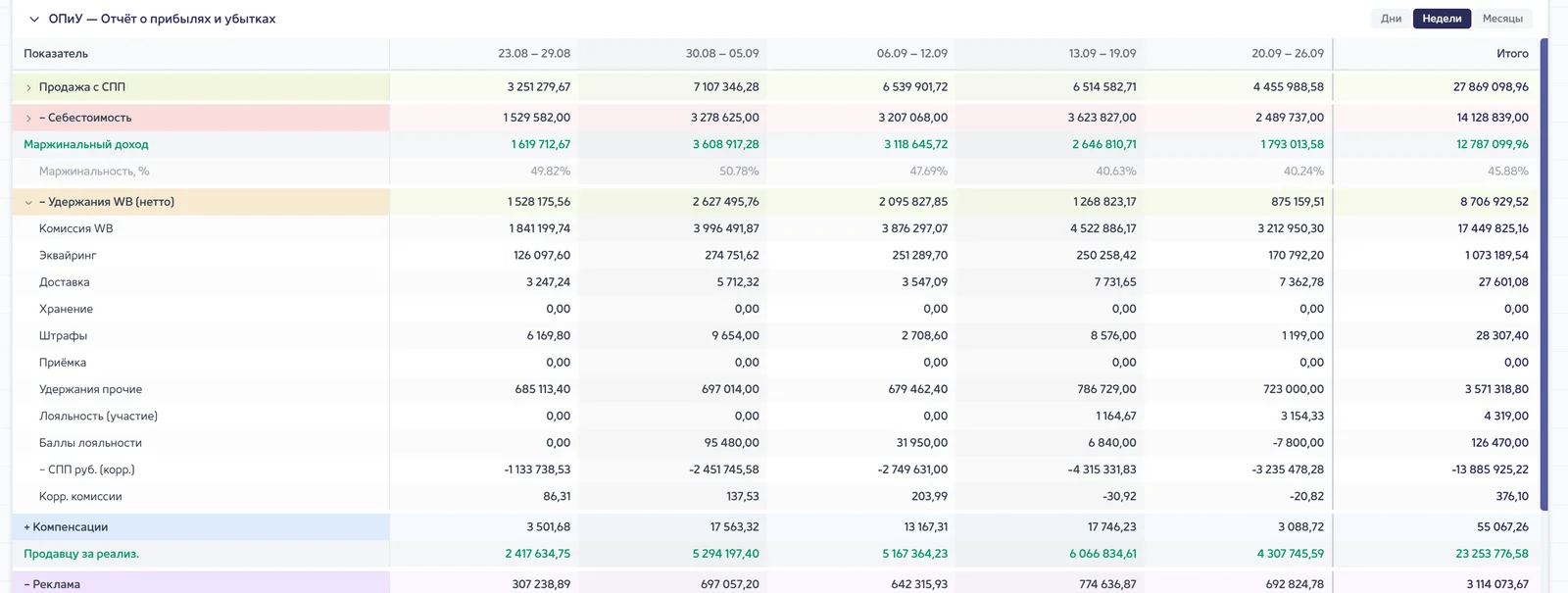Select the Баллы лояльности row label
This screenshot has height=593, width=1568.
click(90, 443)
